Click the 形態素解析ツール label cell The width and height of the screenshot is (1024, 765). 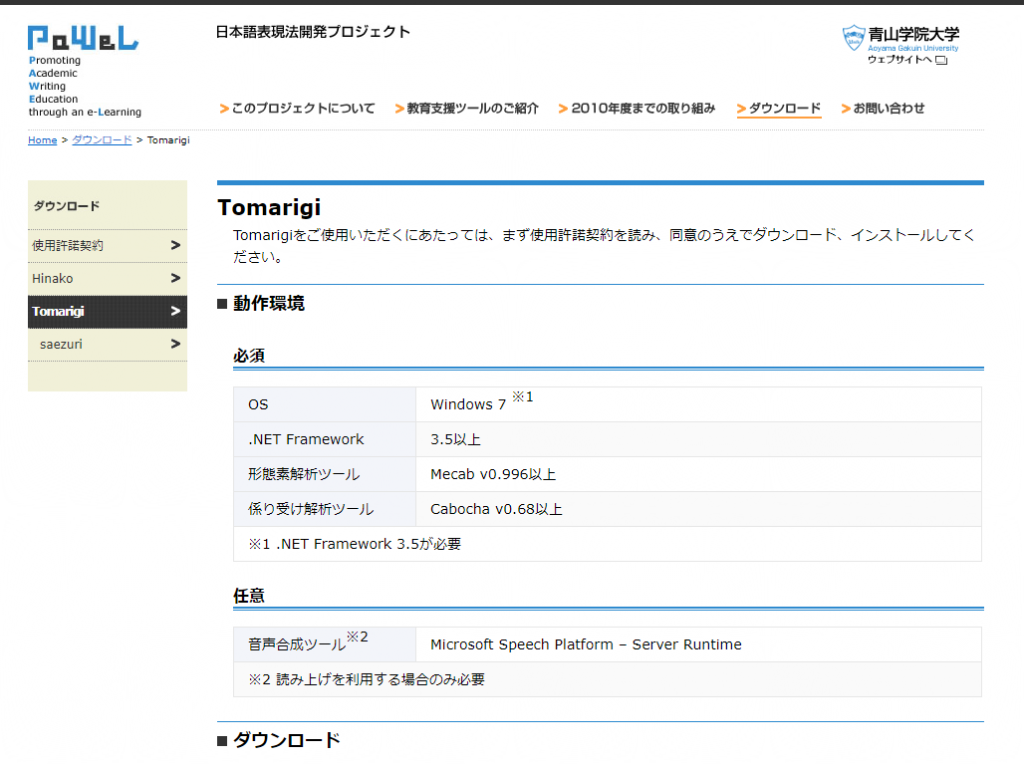[325, 474]
